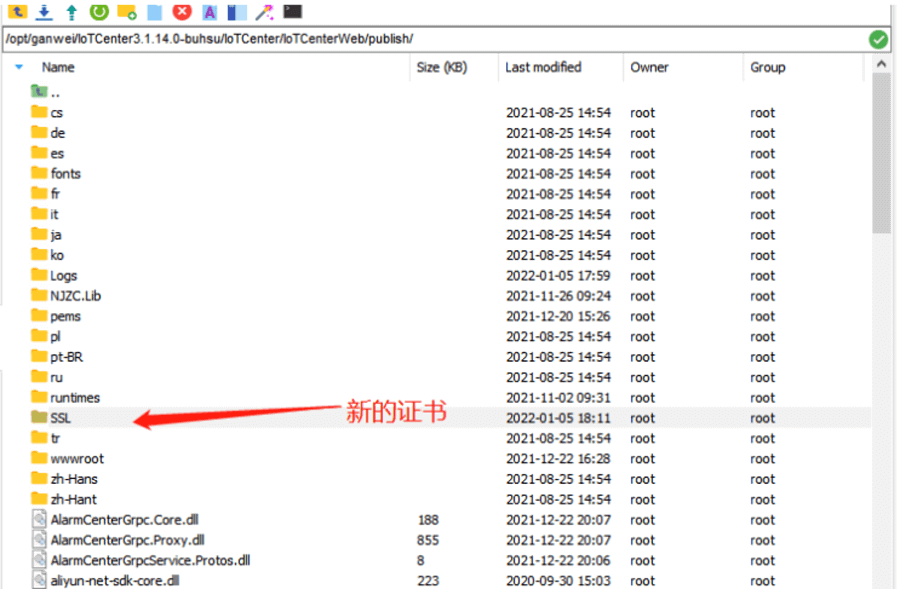900x589 pixels.
Task: Select the SSL folder
Action: (60, 418)
